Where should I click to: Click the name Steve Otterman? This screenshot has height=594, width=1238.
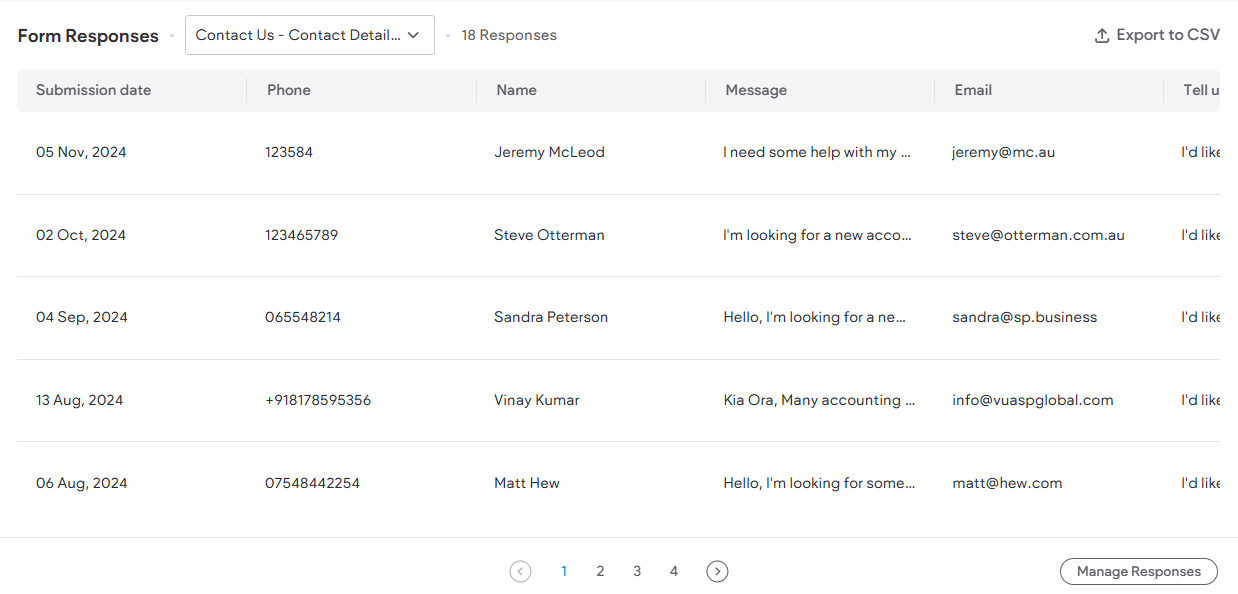(x=549, y=235)
